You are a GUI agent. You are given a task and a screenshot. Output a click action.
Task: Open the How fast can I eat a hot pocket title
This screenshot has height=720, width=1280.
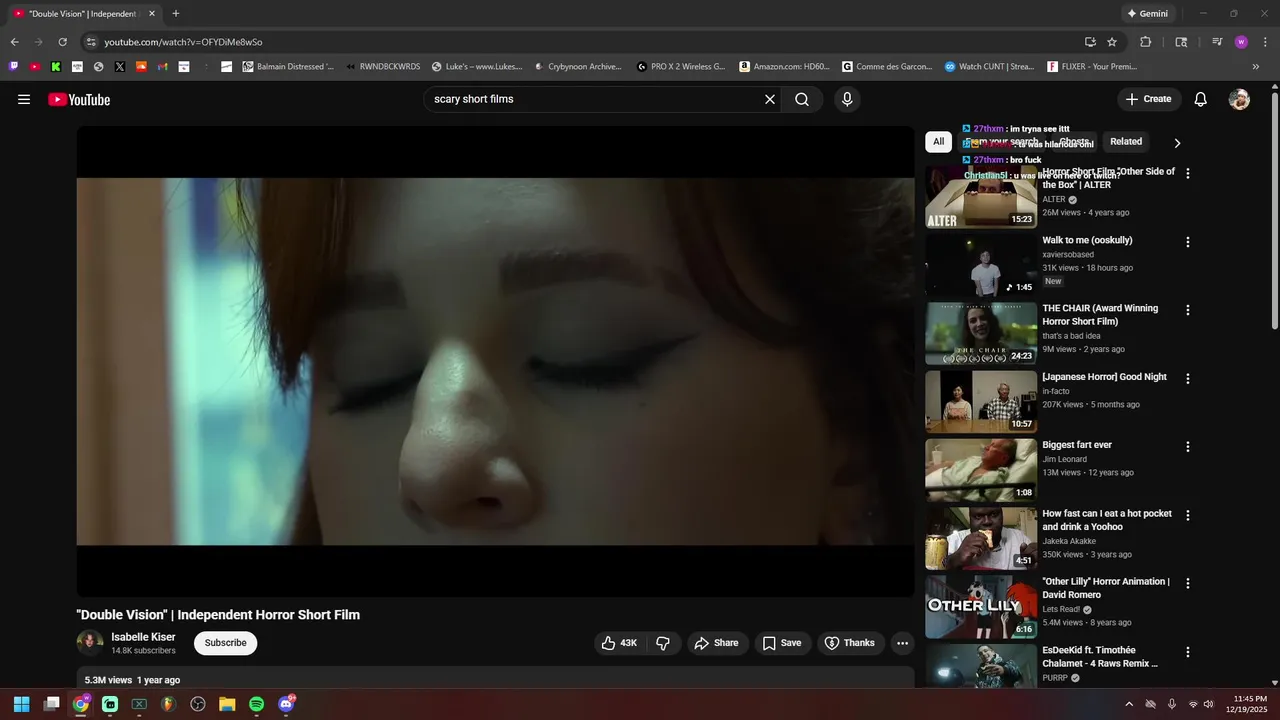coord(1107,520)
